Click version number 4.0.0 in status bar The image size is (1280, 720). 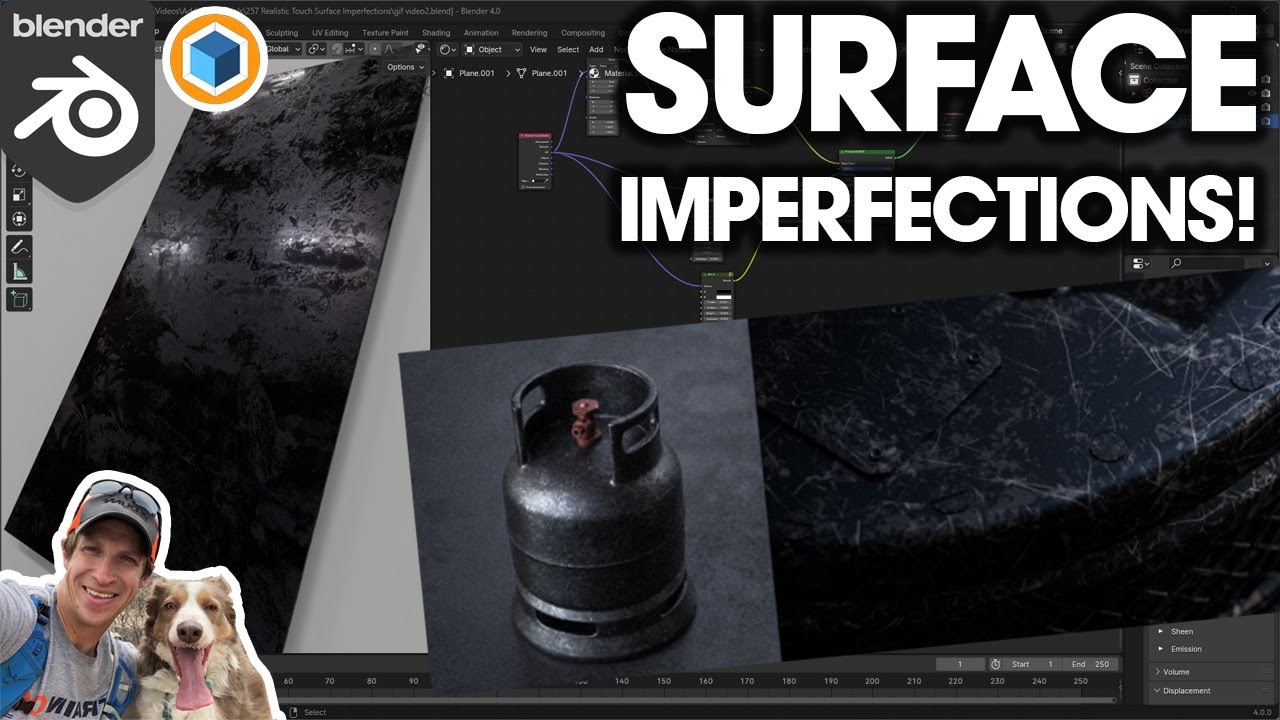tap(1262, 712)
